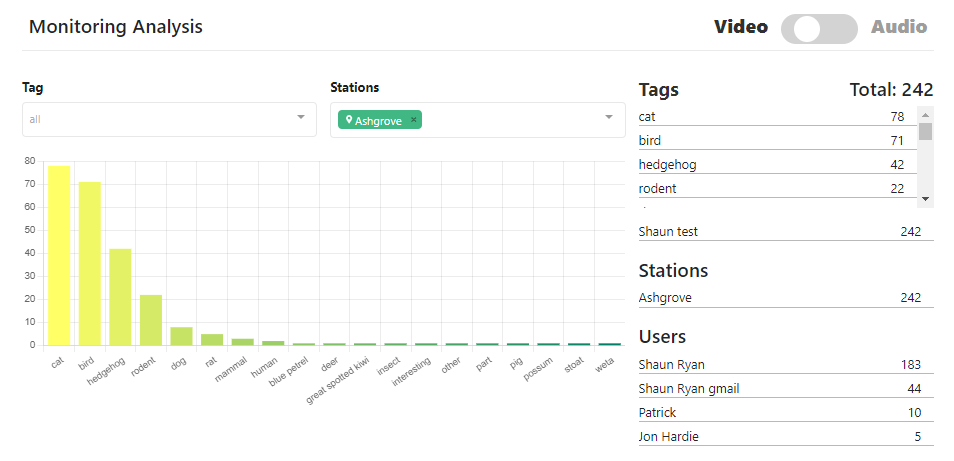Open the Tag dropdown arrow
The image size is (954, 461).
[301, 119]
